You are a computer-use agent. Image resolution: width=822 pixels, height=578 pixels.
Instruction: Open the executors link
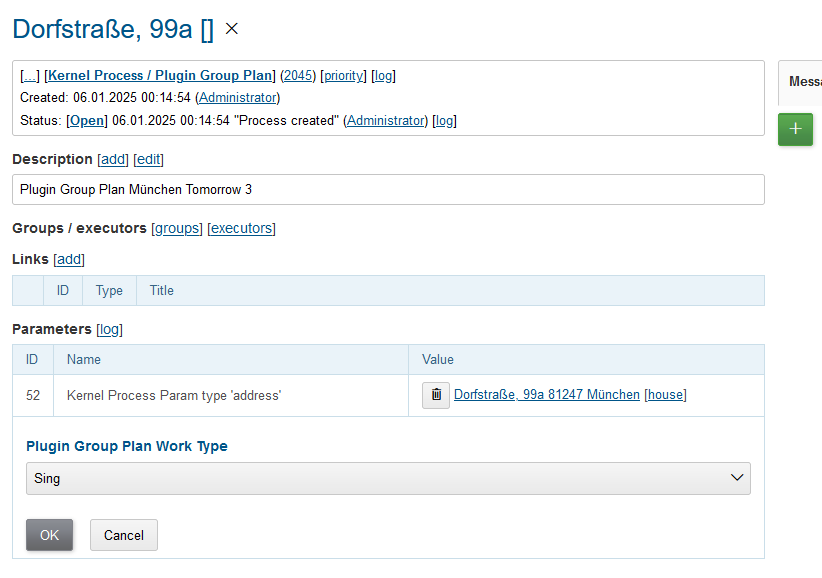(x=241, y=228)
